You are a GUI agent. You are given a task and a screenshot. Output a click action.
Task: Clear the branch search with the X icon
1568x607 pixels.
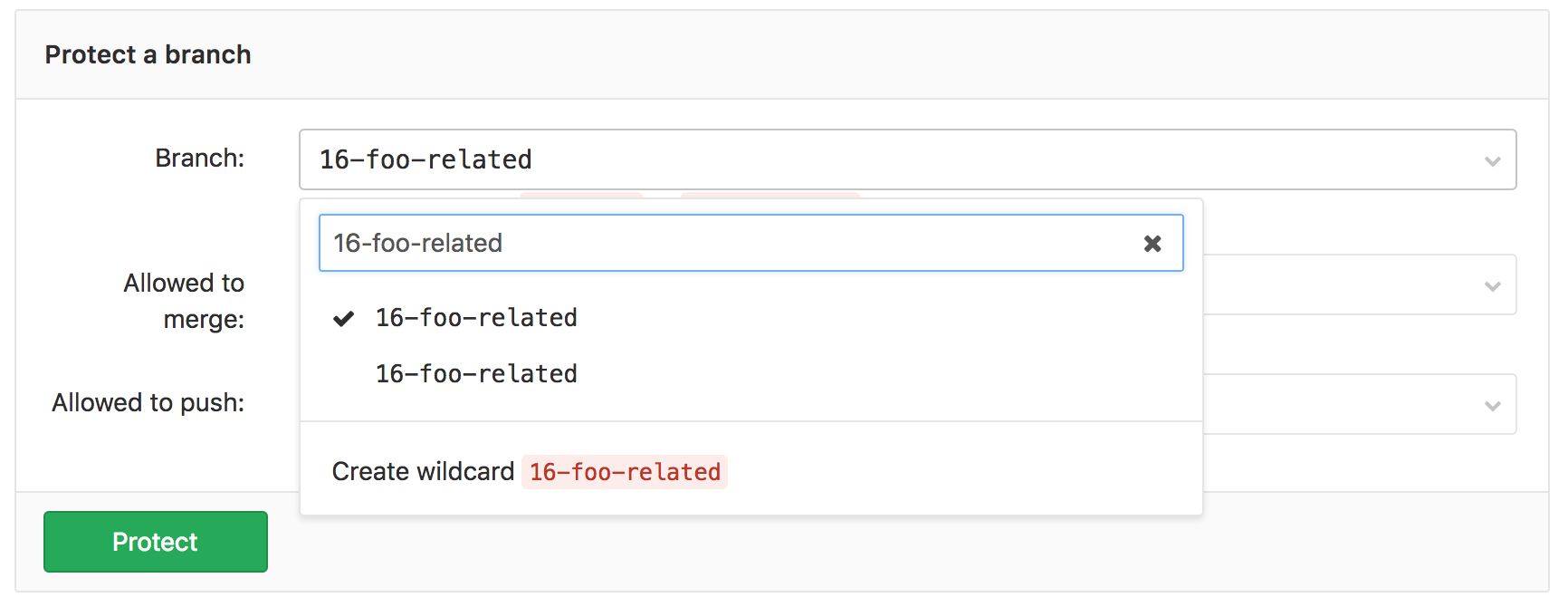click(1152, 244)
